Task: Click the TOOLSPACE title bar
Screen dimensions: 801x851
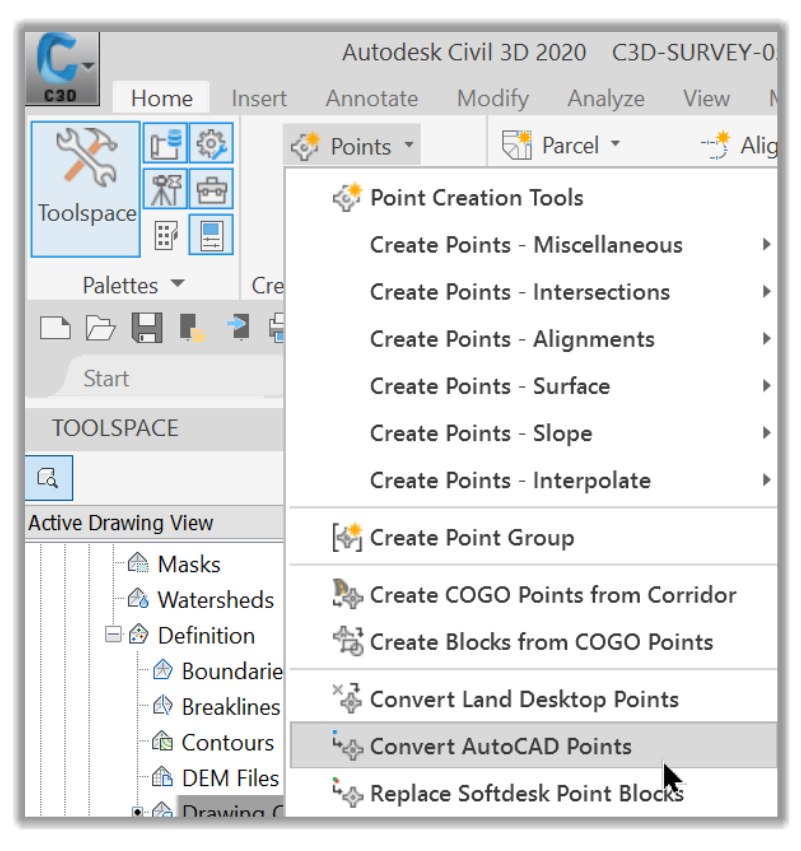Action: click(154, 428)
